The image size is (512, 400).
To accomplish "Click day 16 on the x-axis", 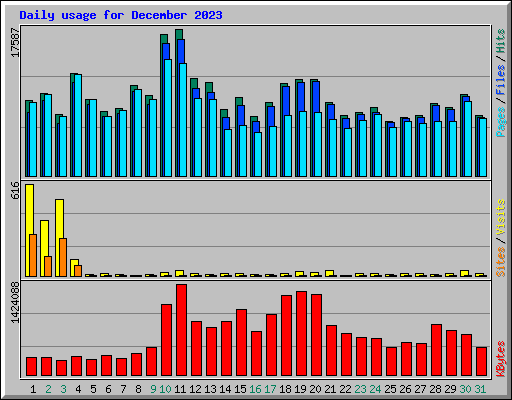I will coord(255,389).
